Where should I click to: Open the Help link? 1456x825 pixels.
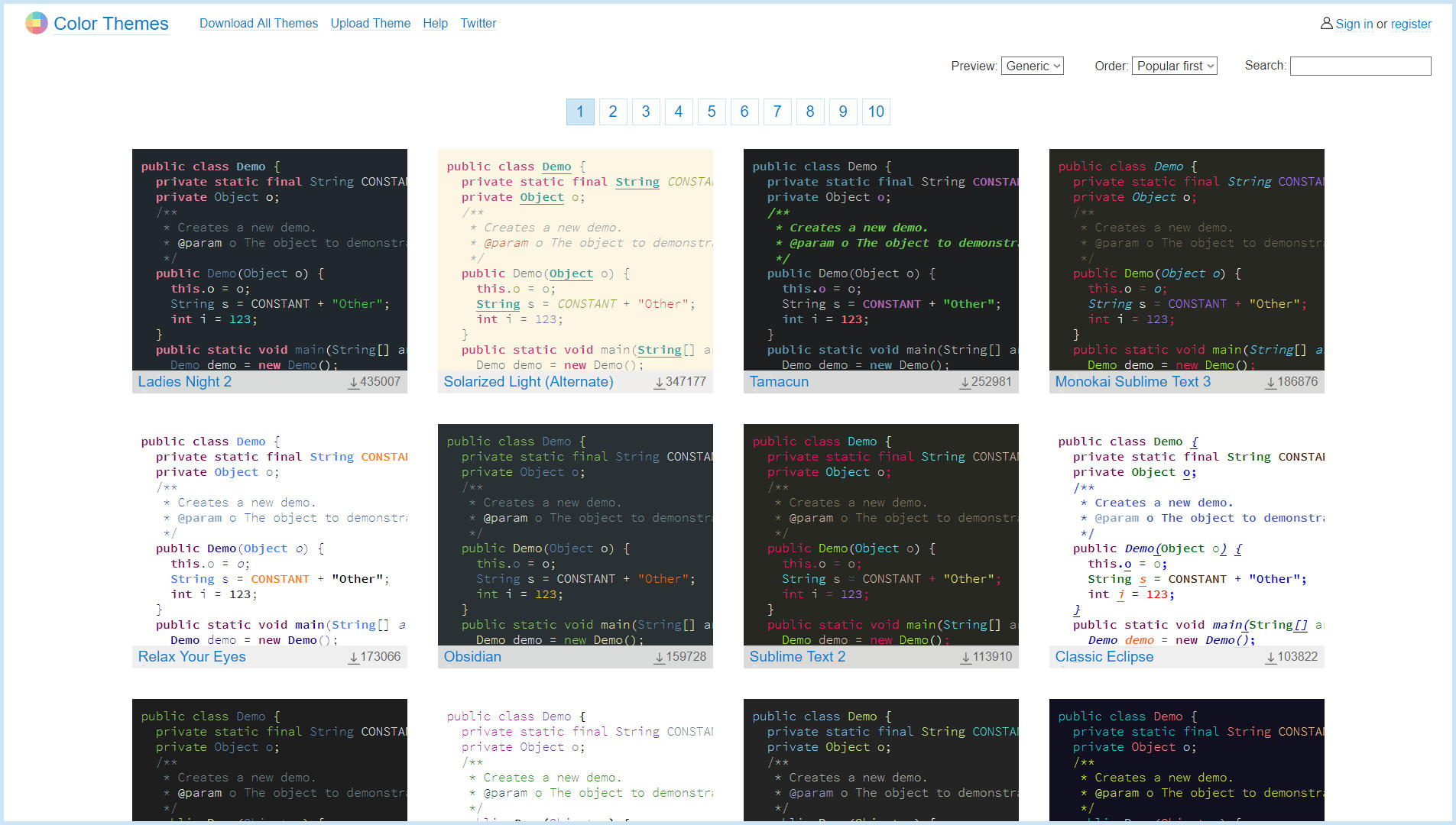436,24
